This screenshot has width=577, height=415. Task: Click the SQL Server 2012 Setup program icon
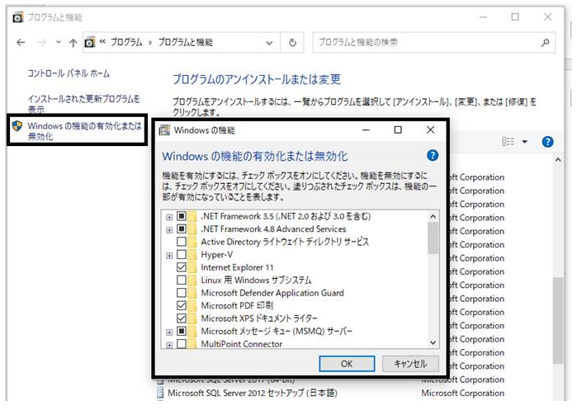coord(160,393)
